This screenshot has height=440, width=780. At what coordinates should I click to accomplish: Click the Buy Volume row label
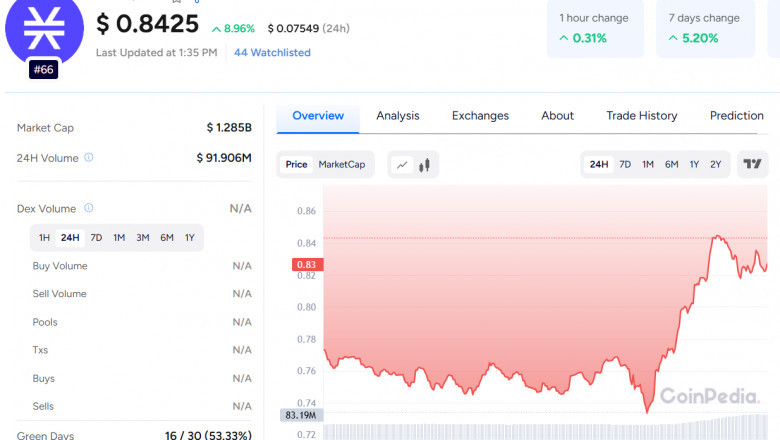pyautogui.click(x=60, y=266)
